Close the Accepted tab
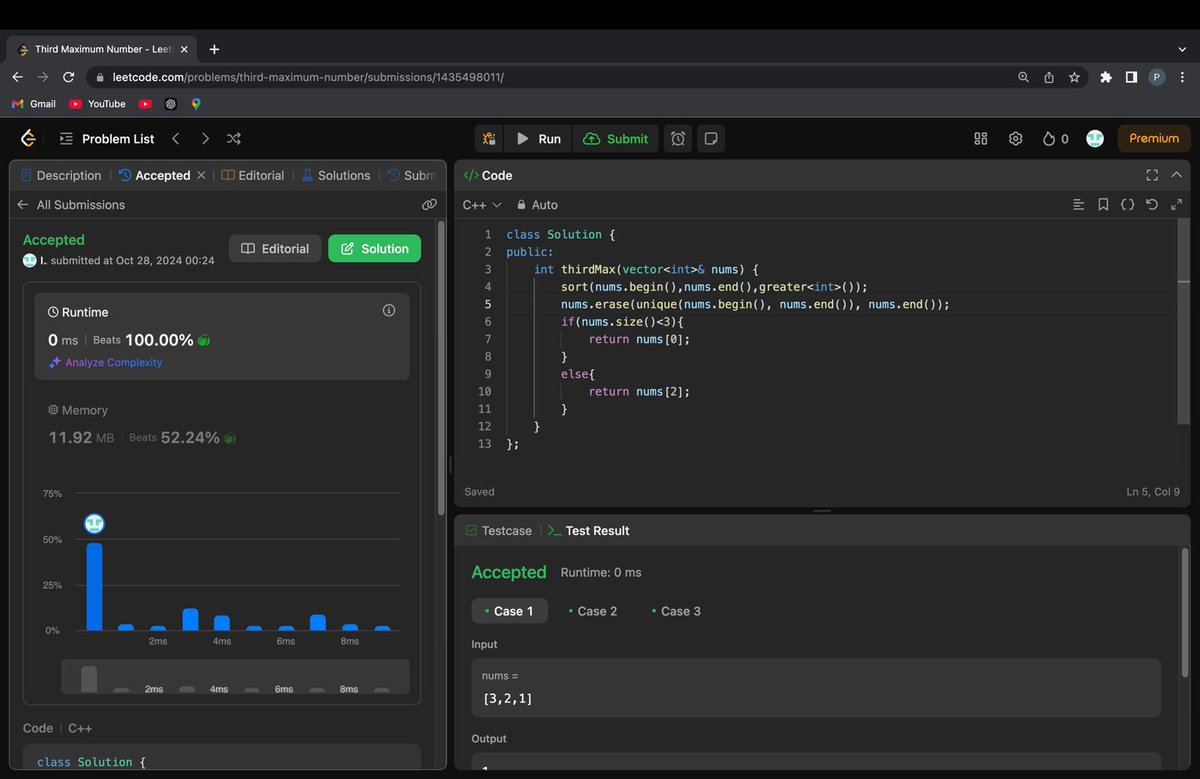Screen dimensions: 1200x779 [201, 175]
